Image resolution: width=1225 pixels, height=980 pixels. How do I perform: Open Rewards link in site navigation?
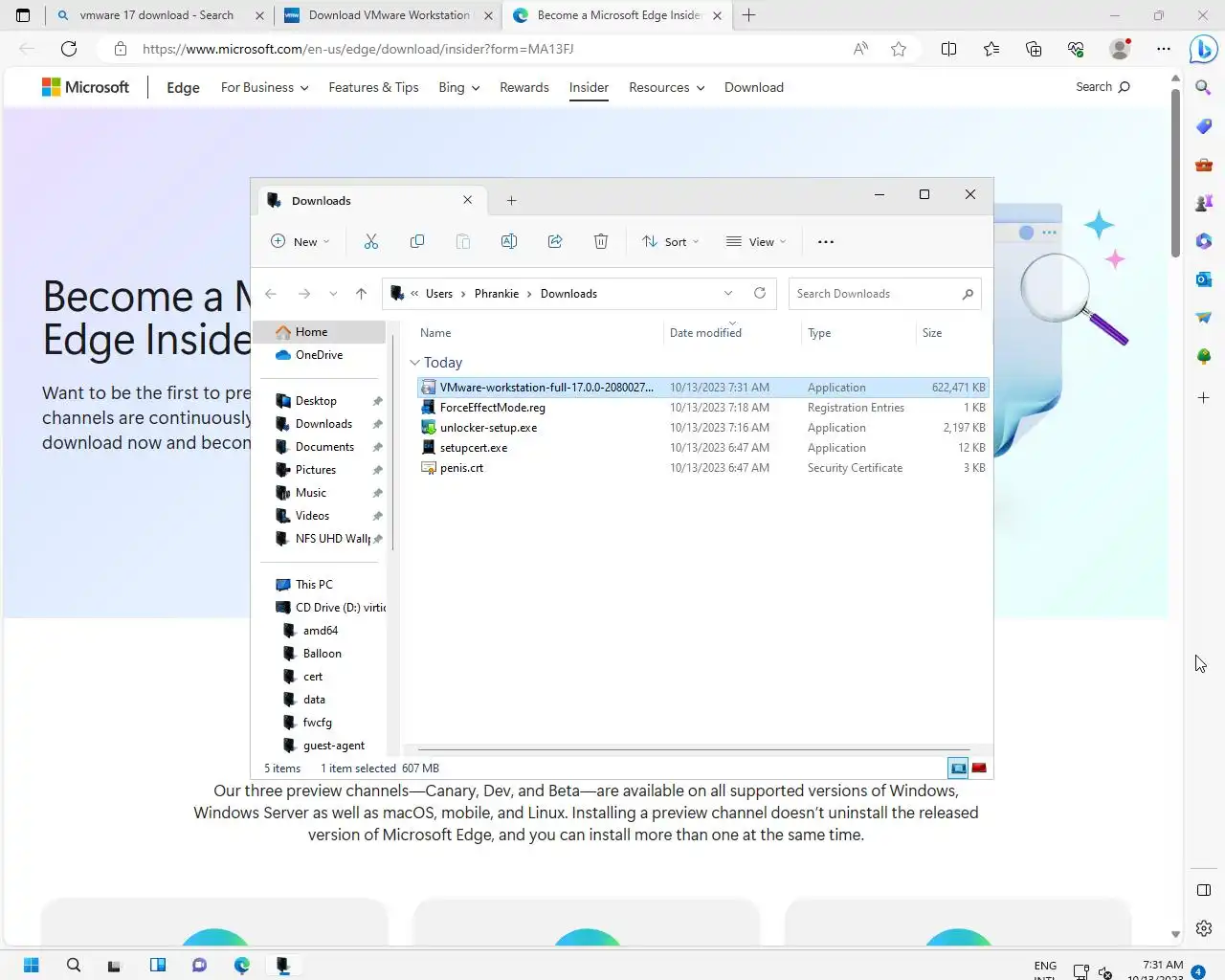click(524, 87)
